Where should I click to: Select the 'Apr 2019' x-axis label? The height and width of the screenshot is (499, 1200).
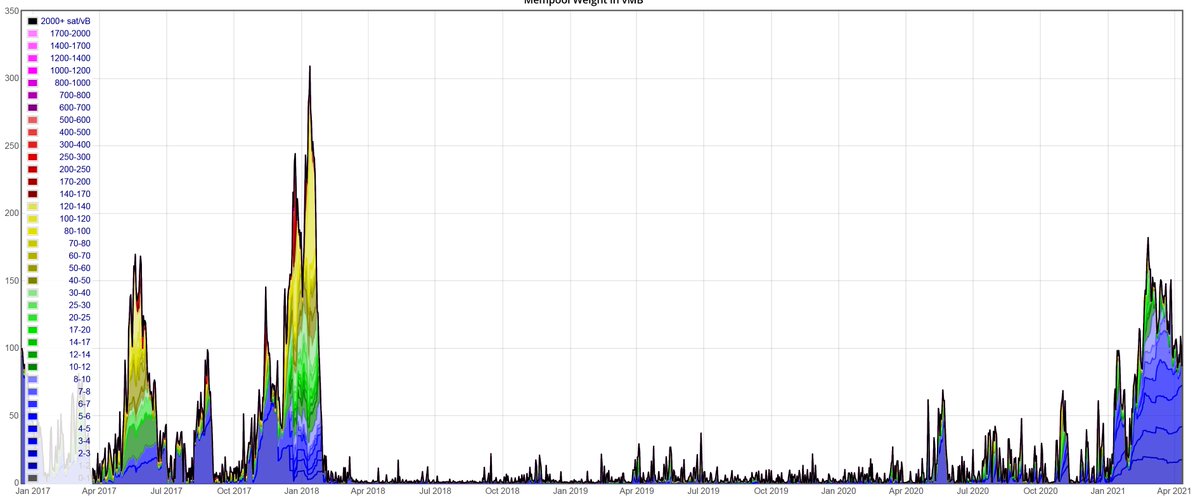pyautogui.click(x=636, y=491)
